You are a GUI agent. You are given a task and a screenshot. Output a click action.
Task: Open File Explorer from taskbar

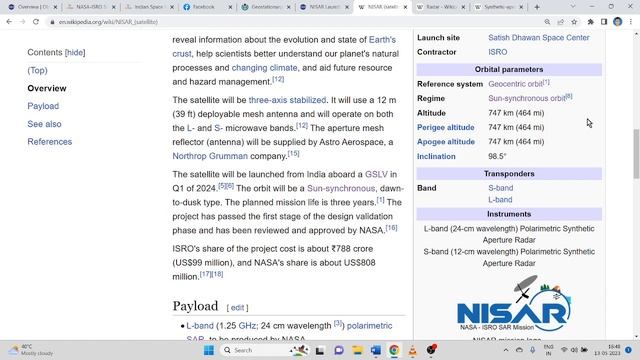358,350
